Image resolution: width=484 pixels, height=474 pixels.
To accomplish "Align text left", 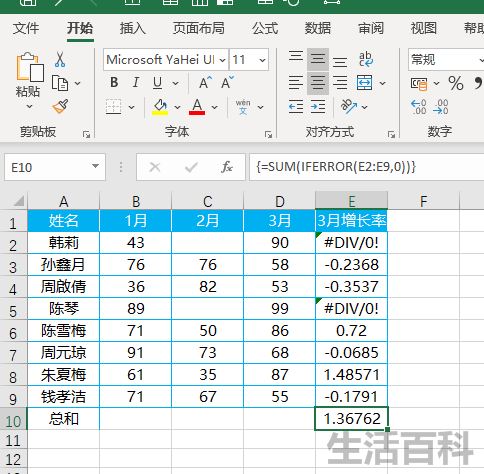I will tap(296, 83).
